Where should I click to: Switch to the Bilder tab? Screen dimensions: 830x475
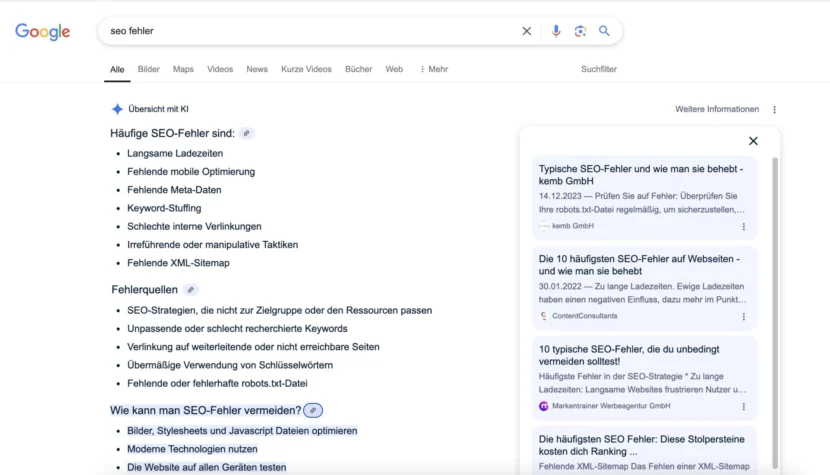[148, 69]
